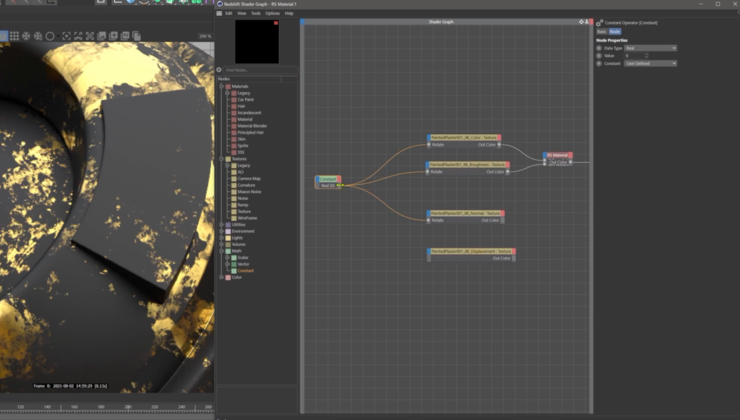
Task: Click the black material preview thumbnail
Action: point(257,42)
